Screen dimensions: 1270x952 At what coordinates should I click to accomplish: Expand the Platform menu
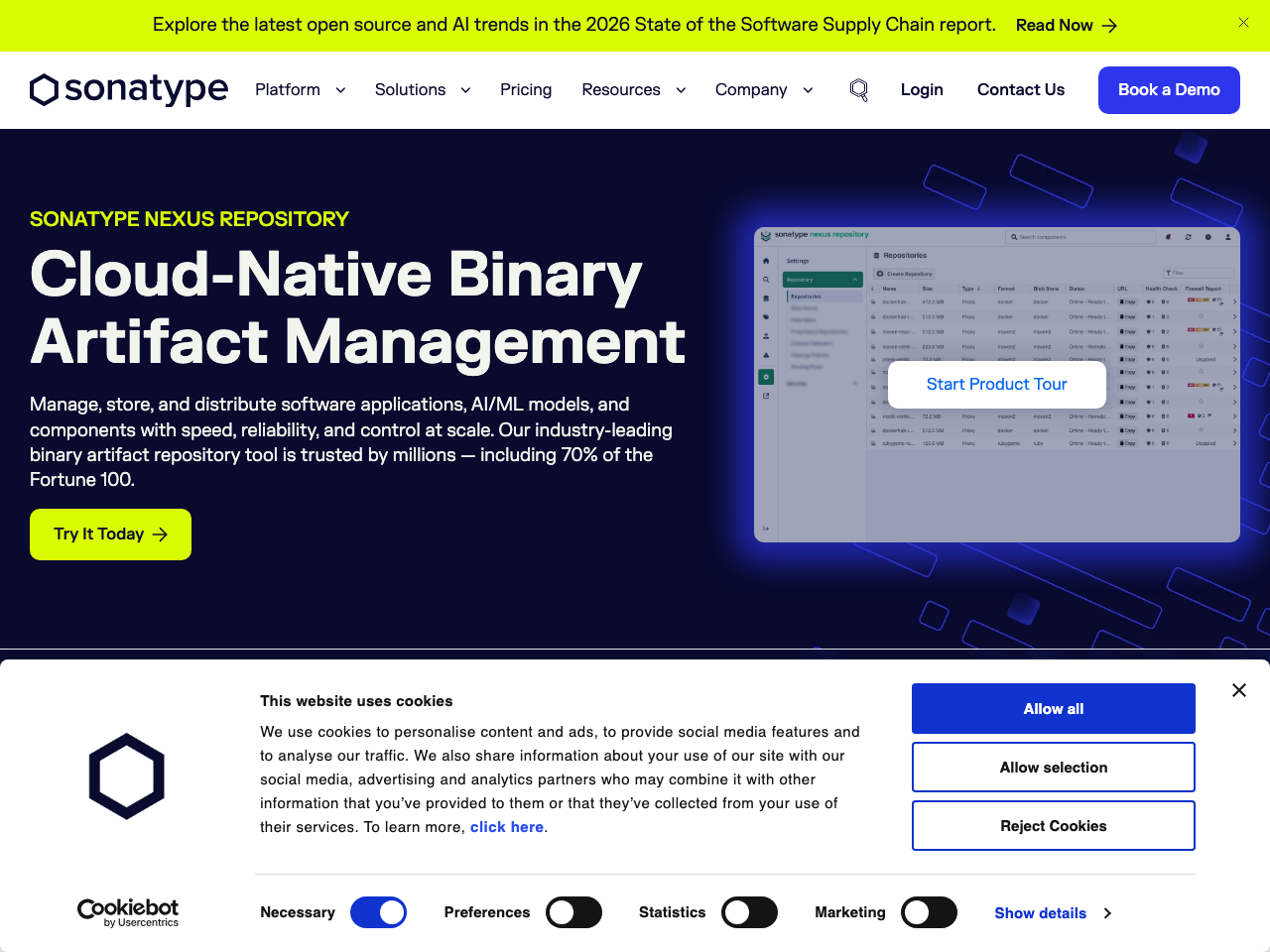click(300, 90)
